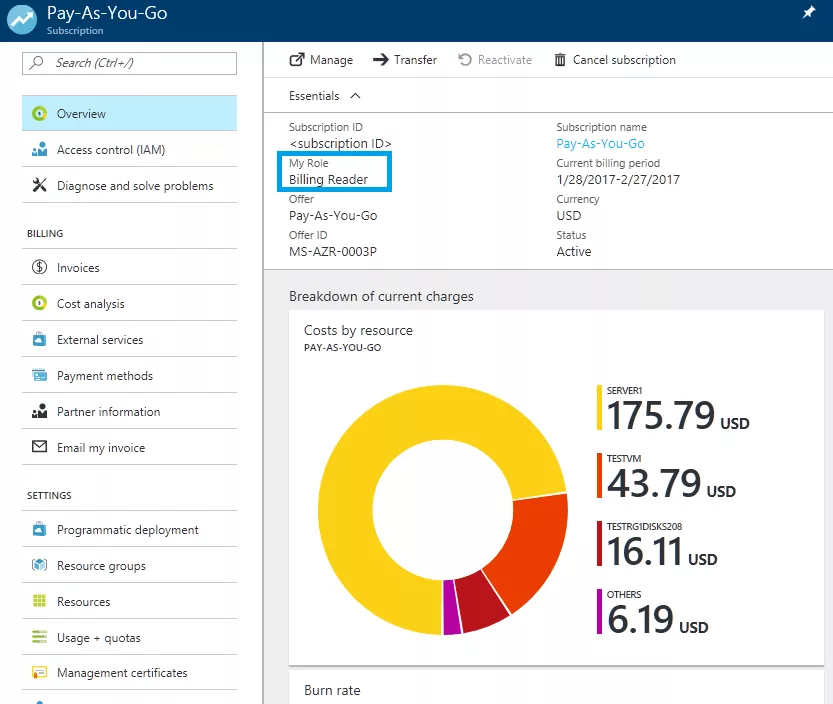Open the Overview menu item
This screenshot has height=704, width=833.
pos(129,113)
